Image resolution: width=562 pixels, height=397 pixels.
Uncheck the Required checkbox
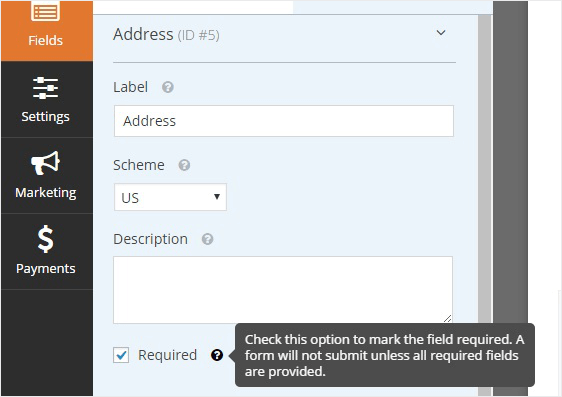tap(121, 355)
